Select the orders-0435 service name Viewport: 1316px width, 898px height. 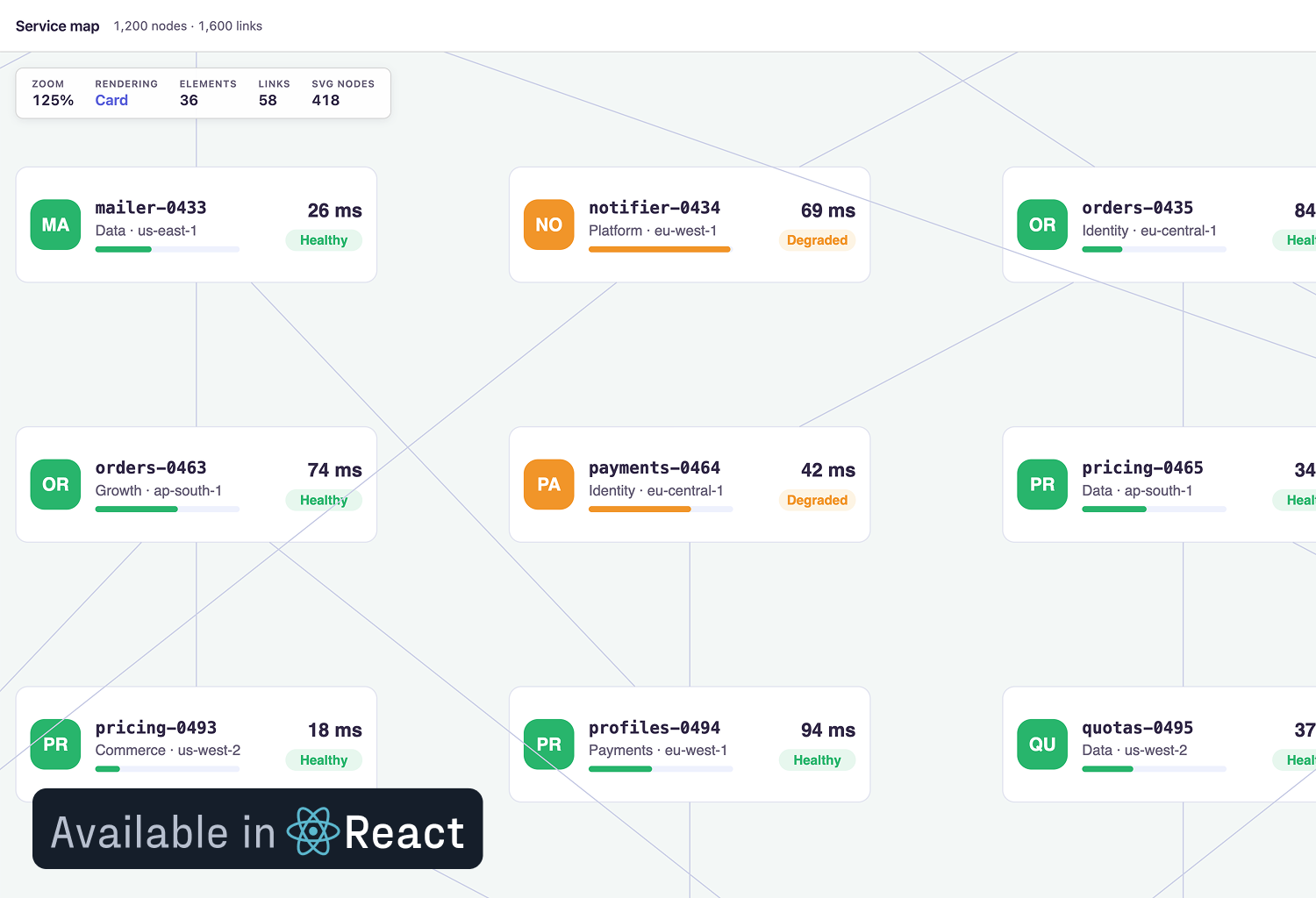(x=1138, y=208)
